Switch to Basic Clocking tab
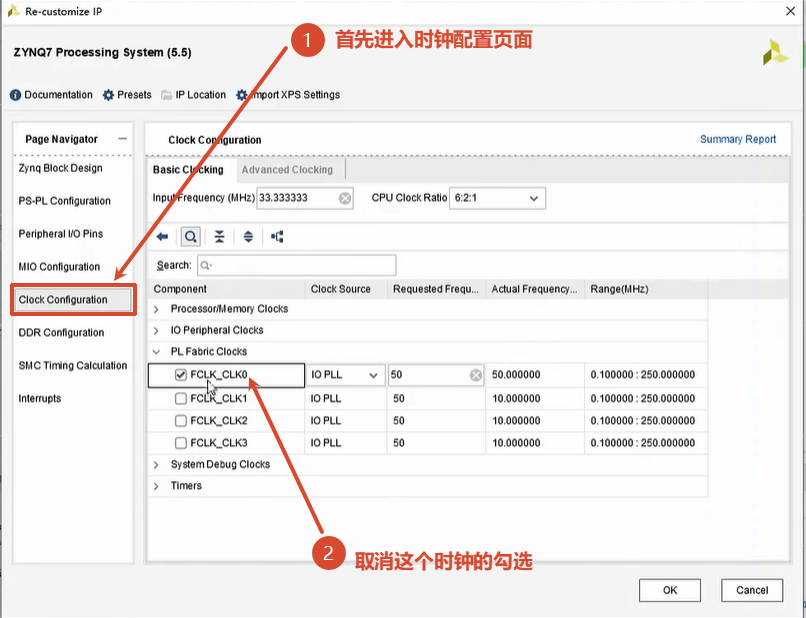 [x=188, y=170]
